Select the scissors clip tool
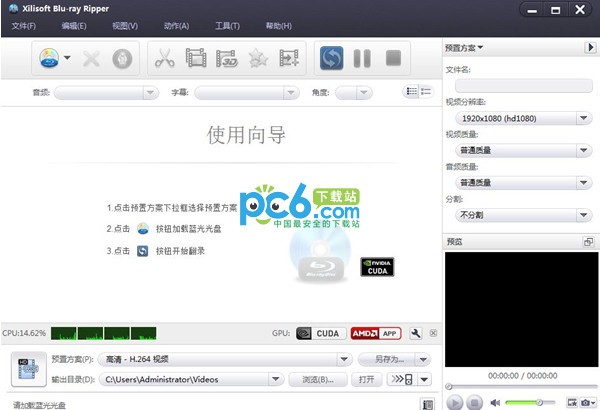The width and height of the screenshot is (600, 410). [x=165, y=58]
